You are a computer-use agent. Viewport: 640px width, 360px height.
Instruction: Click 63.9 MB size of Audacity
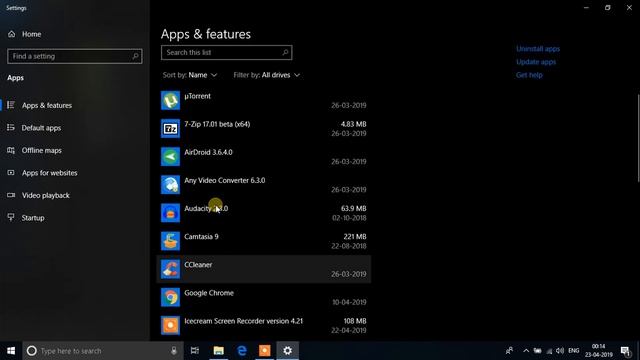pos(353,209)
